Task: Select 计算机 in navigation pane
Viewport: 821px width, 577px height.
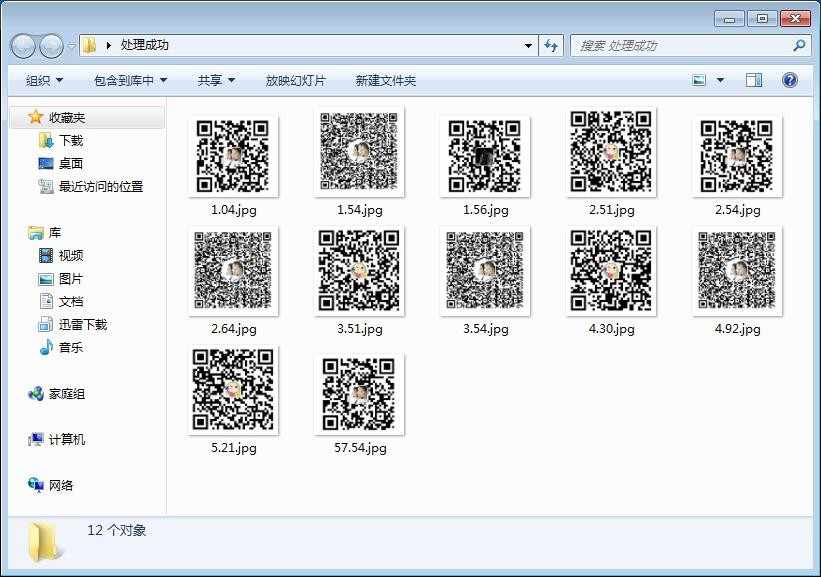Action: [67, 439]
